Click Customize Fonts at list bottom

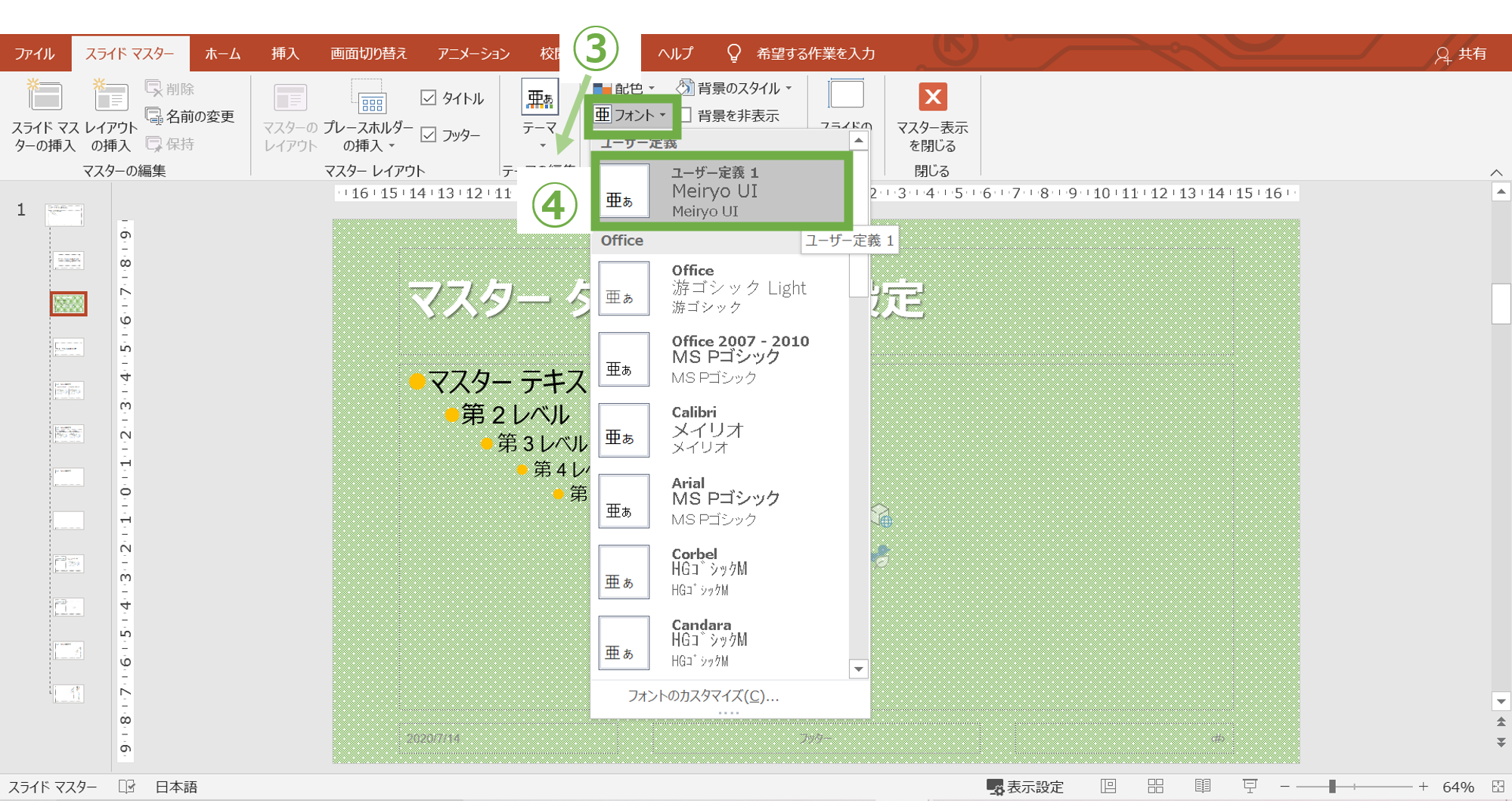pyautogui.click(x=702, y=696)
